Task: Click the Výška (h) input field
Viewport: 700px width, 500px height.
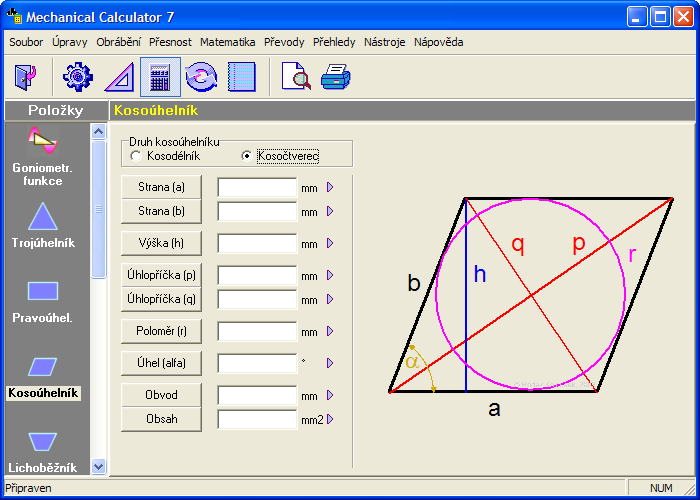Action: tap(258, 243)
